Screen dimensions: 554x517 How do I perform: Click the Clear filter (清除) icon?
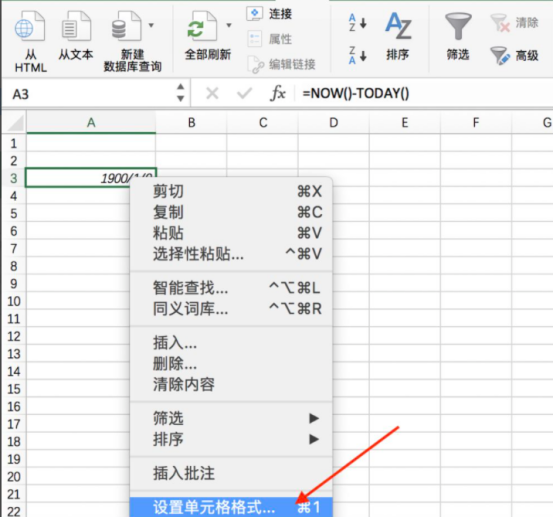[x=514, y=23]
